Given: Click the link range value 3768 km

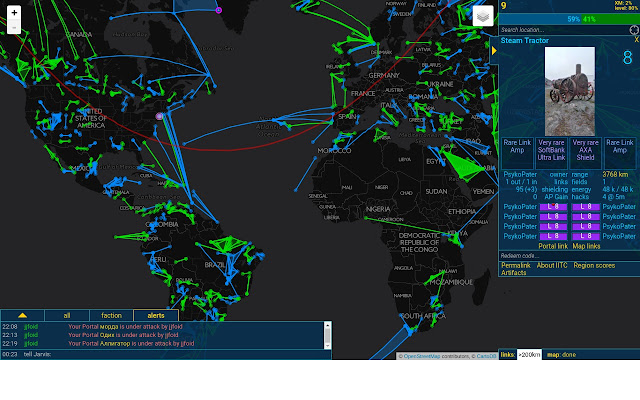Looking at the screenshot, I should coord(615,174).
